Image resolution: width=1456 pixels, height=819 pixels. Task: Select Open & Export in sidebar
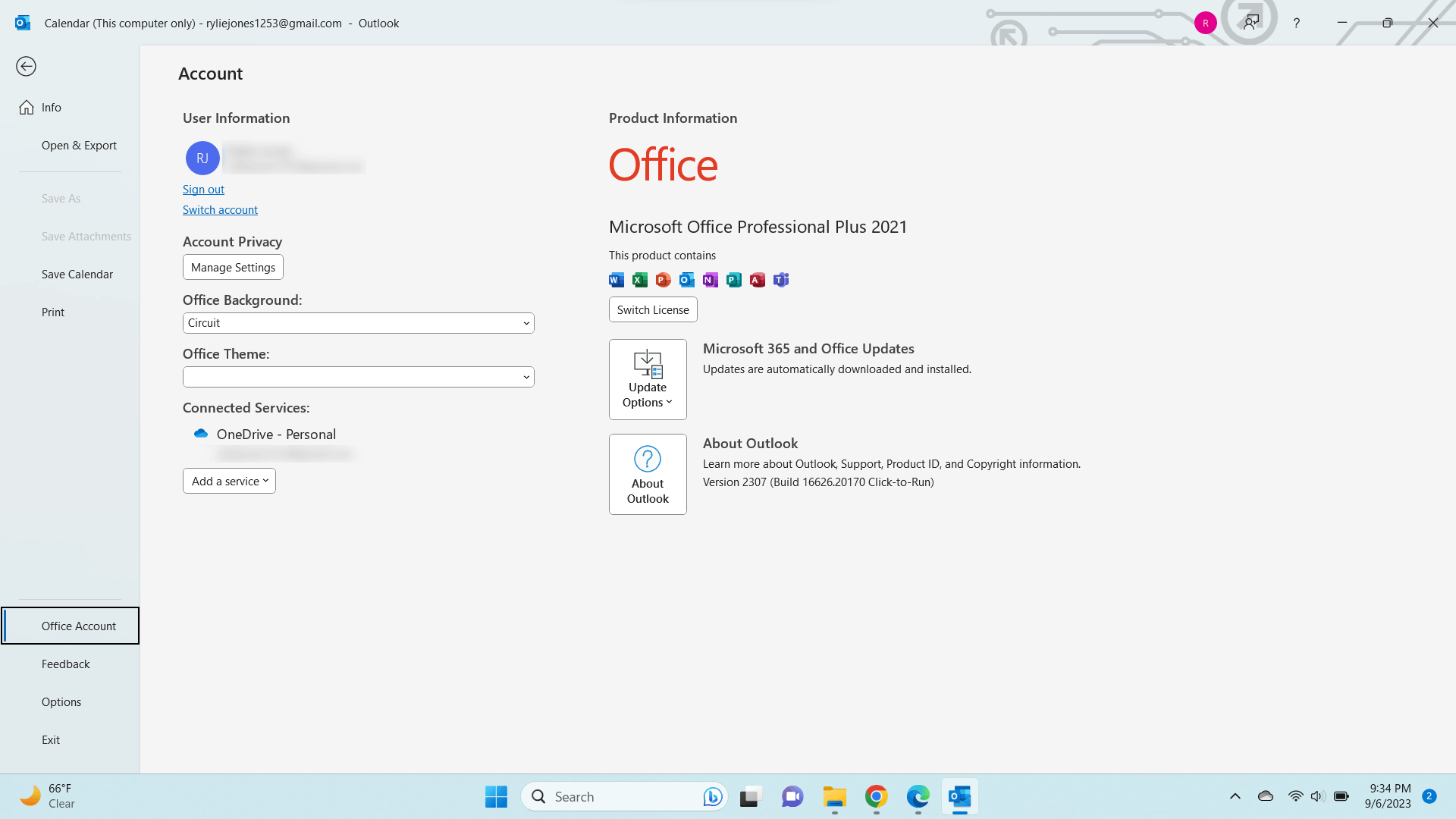(79, 146)
